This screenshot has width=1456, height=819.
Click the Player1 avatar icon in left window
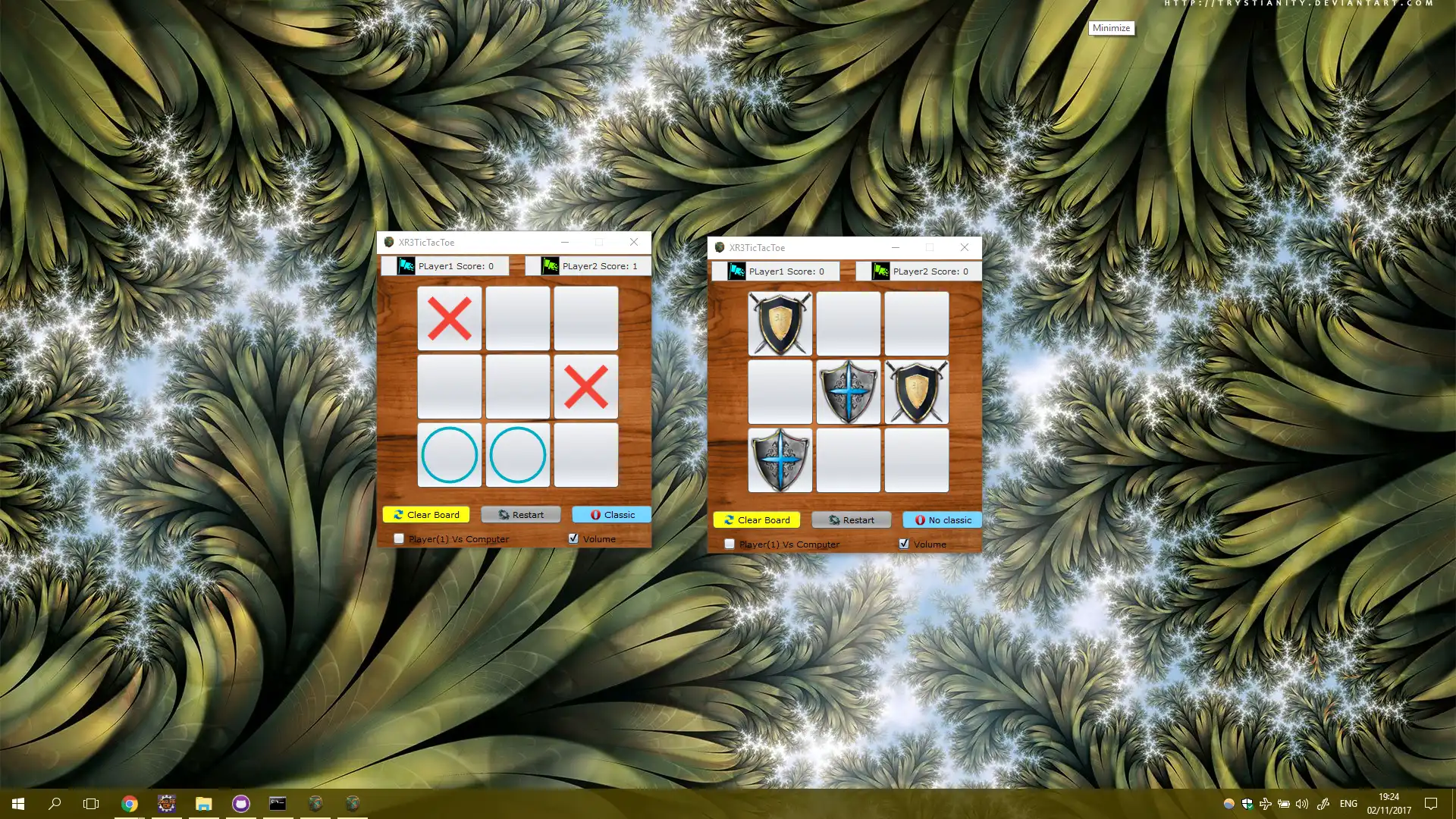405,266
